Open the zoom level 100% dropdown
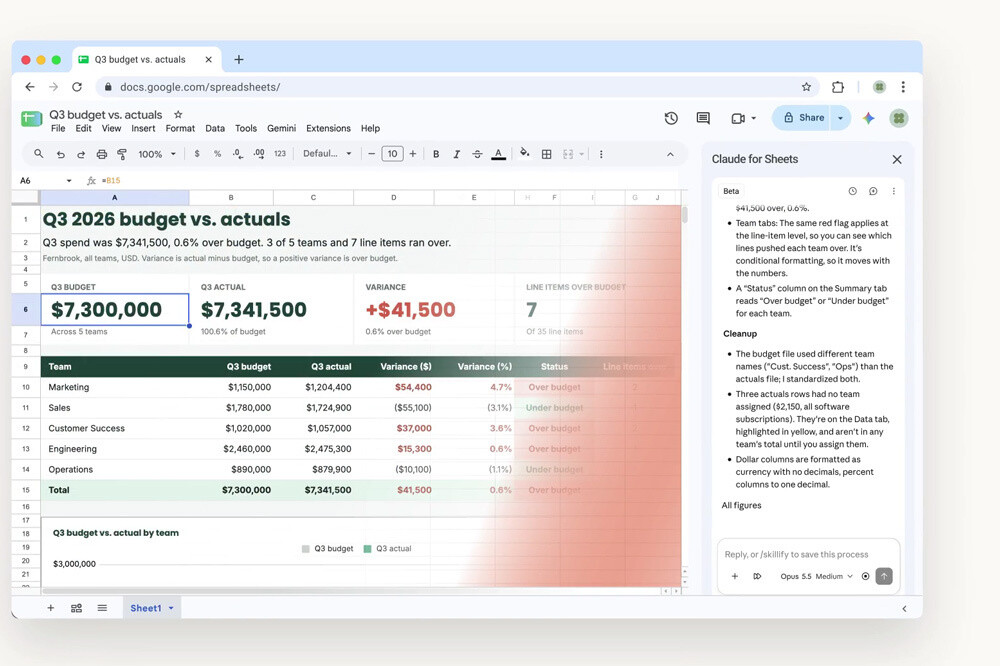This screenshot has width=1000, height=666. pos(157,154)
